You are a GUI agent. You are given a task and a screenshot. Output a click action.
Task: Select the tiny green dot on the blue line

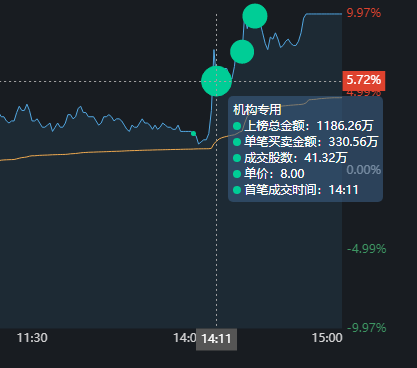(x=193, y=134)
